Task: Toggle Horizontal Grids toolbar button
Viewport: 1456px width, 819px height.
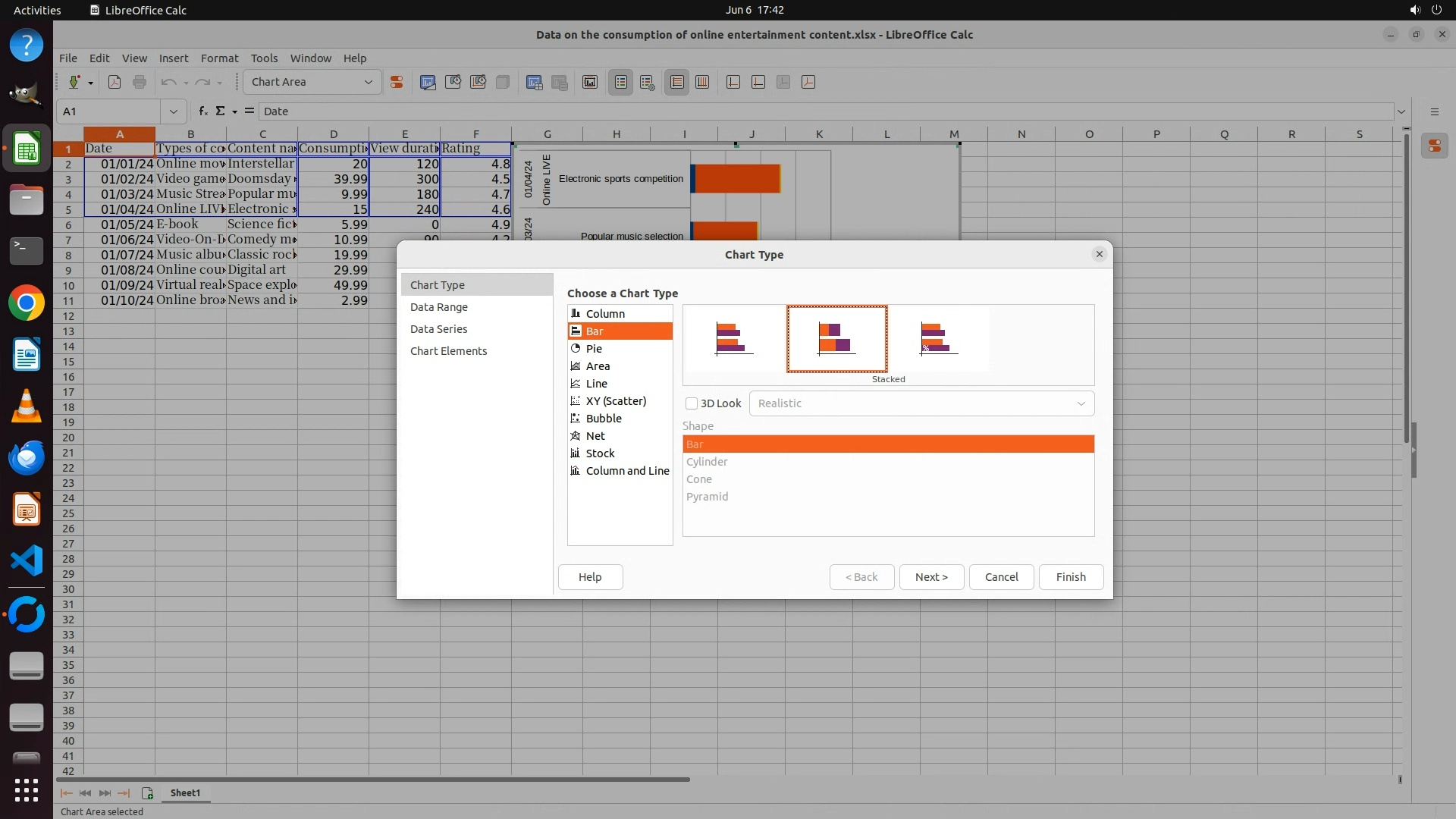Action: coord(676,82)
